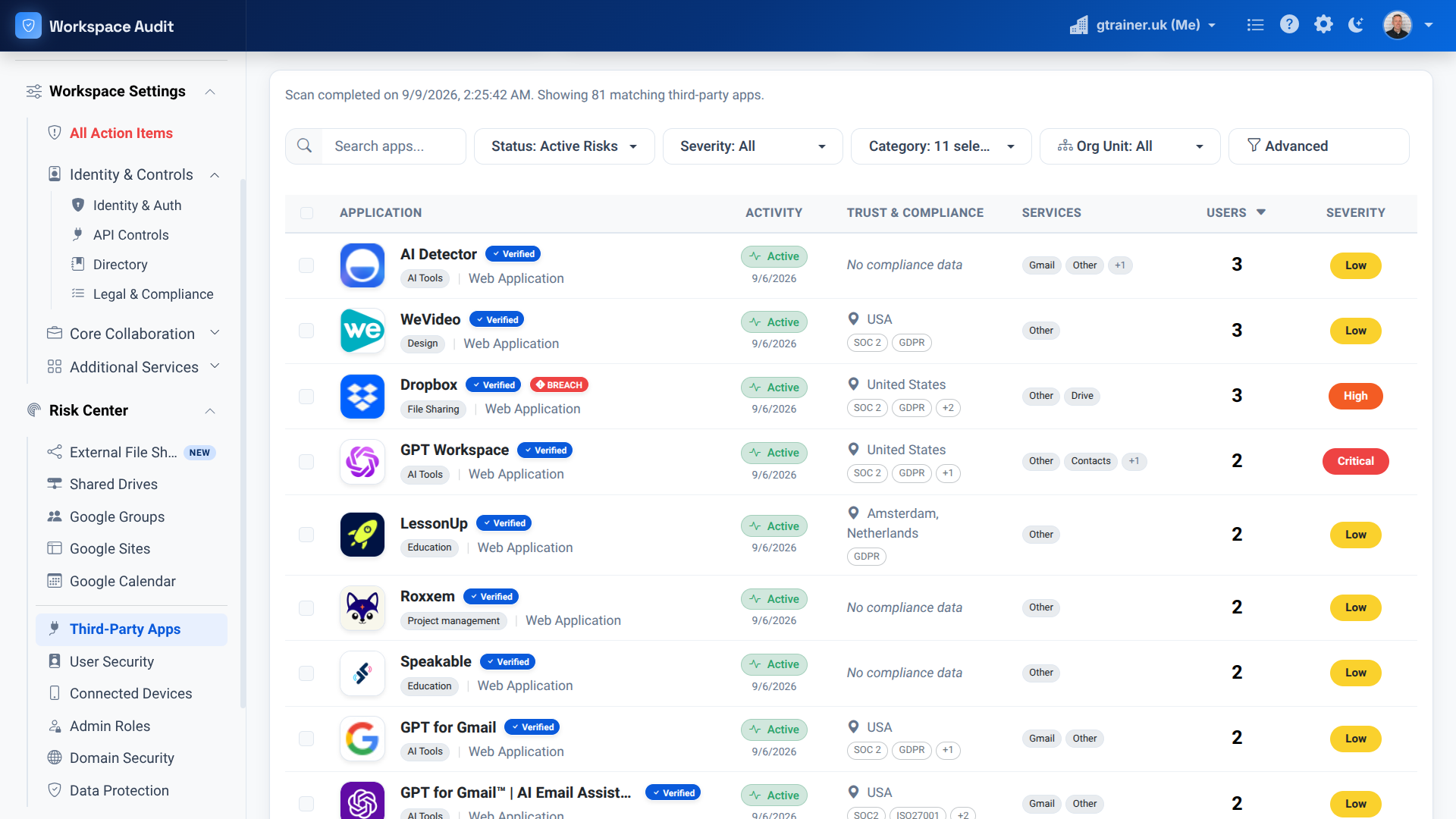Open the Severity: All dropdown
The height and width of the screenshot is (819, 1456).
click(752, 146)
